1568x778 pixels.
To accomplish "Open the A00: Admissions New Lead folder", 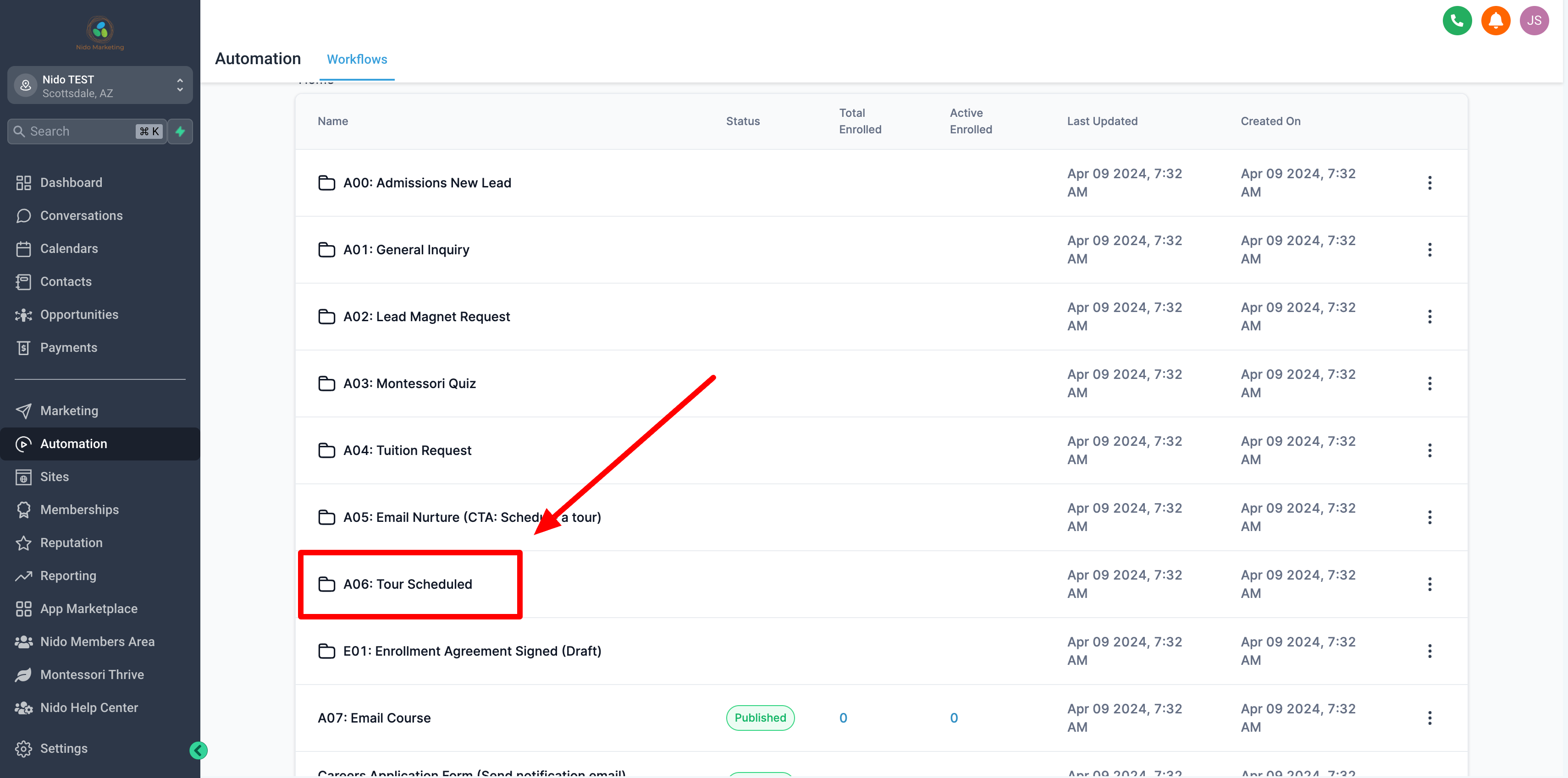I will pos(427,182).
